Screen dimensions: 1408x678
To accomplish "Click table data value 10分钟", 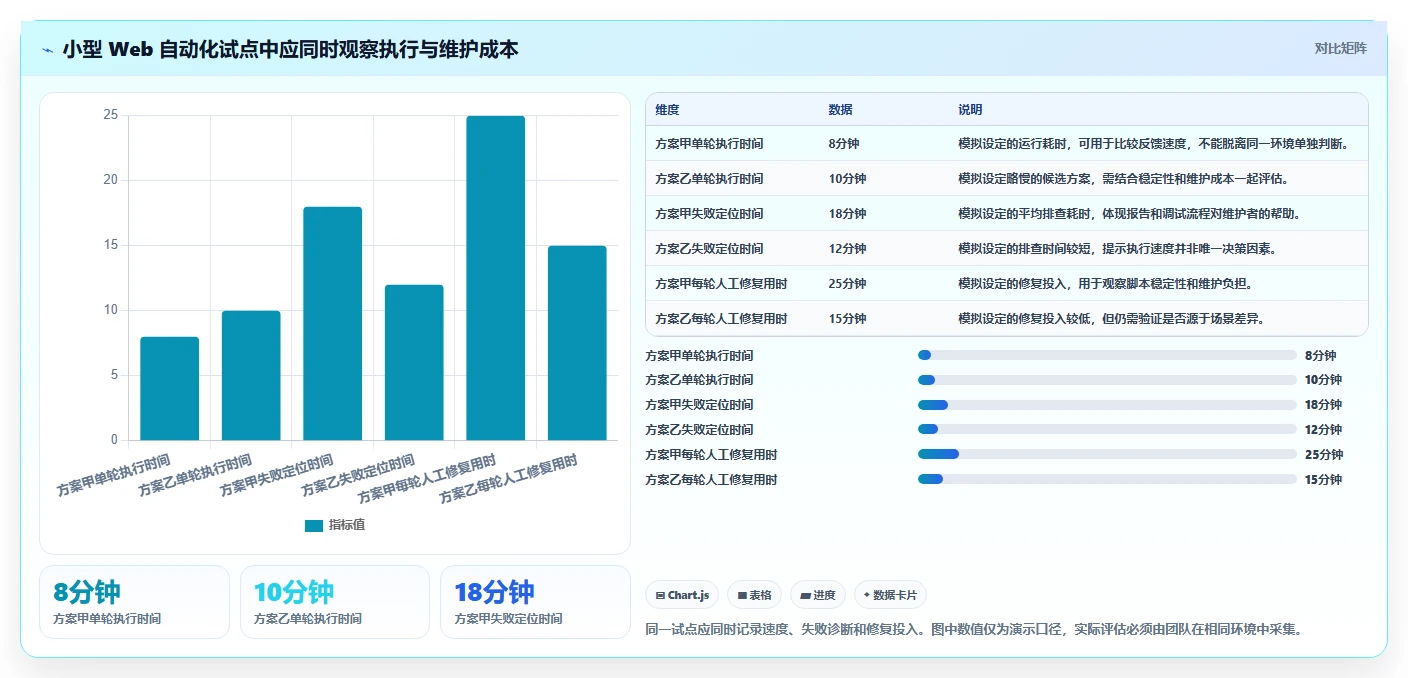I will click(x=847, y=179).
